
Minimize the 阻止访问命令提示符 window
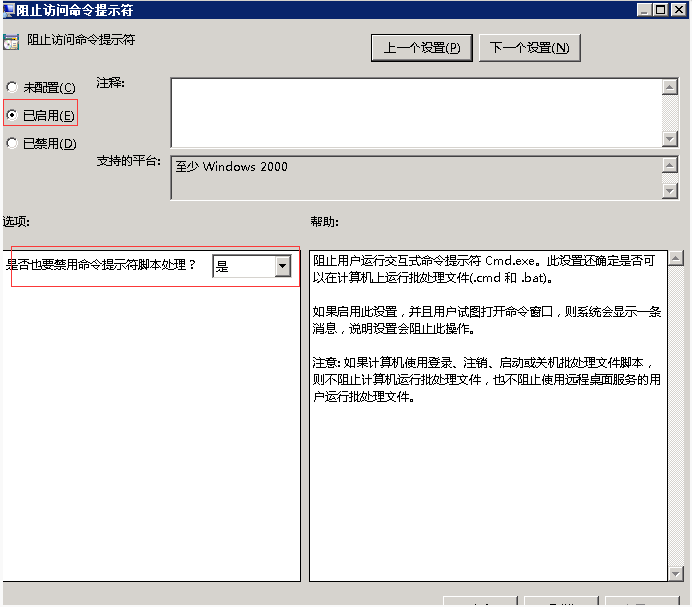[645, 9]
